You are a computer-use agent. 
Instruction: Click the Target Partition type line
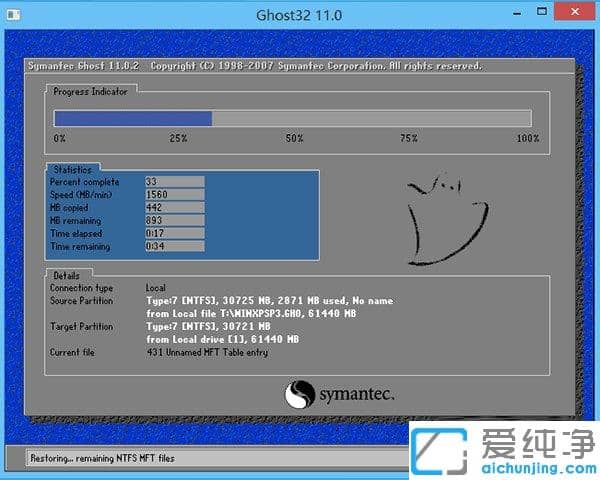208,327
